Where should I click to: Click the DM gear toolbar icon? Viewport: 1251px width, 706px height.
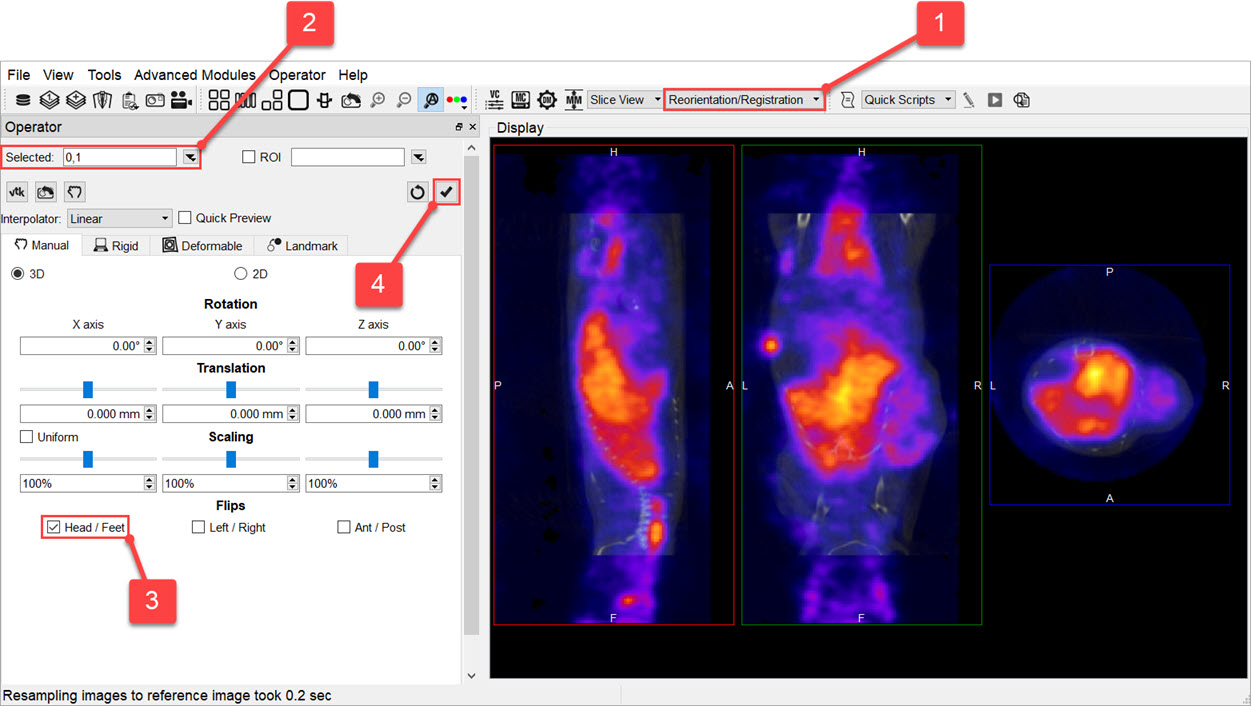[x=546, y=100]
